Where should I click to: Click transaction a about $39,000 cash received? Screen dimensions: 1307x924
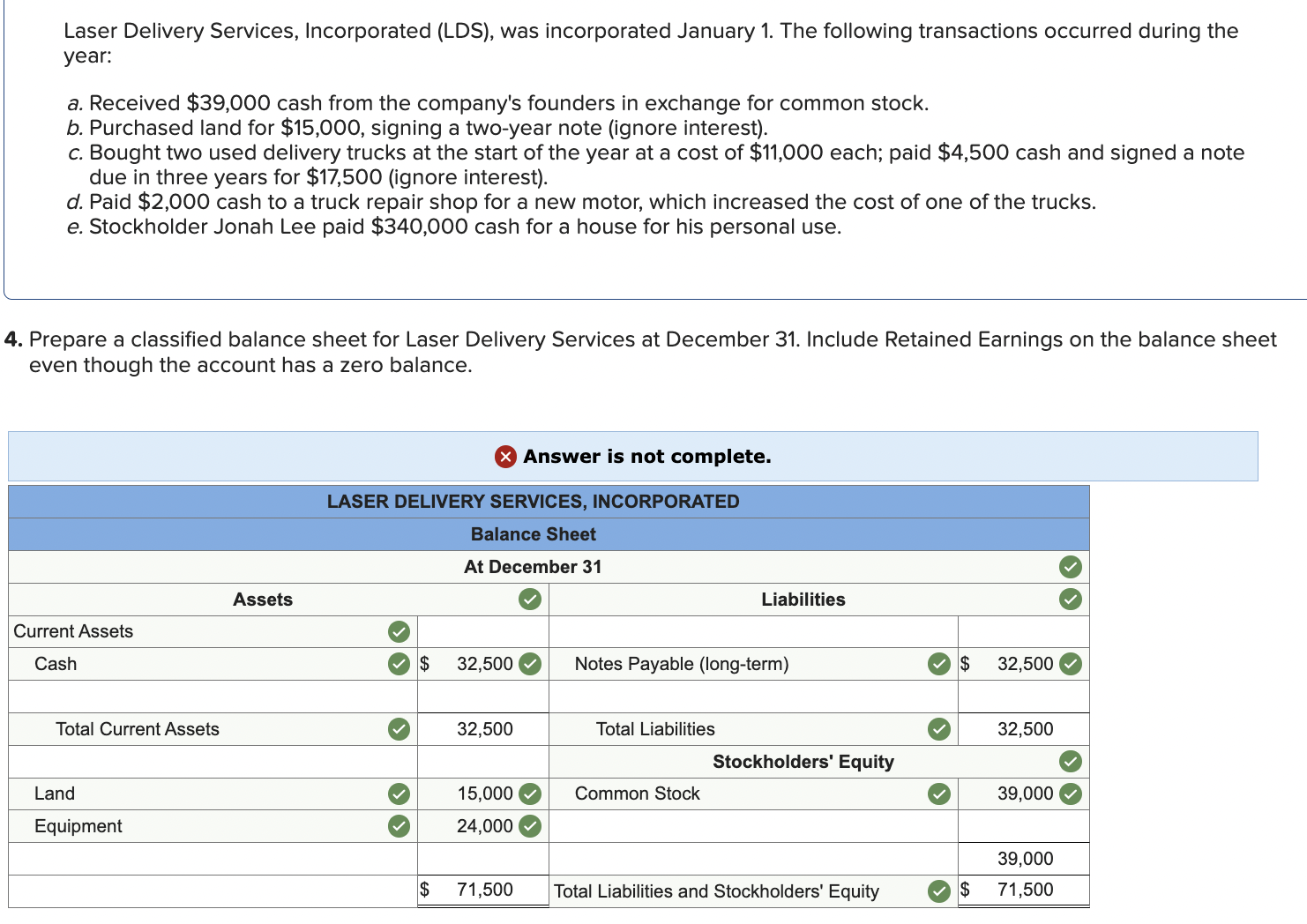click(x=498, y=103)
